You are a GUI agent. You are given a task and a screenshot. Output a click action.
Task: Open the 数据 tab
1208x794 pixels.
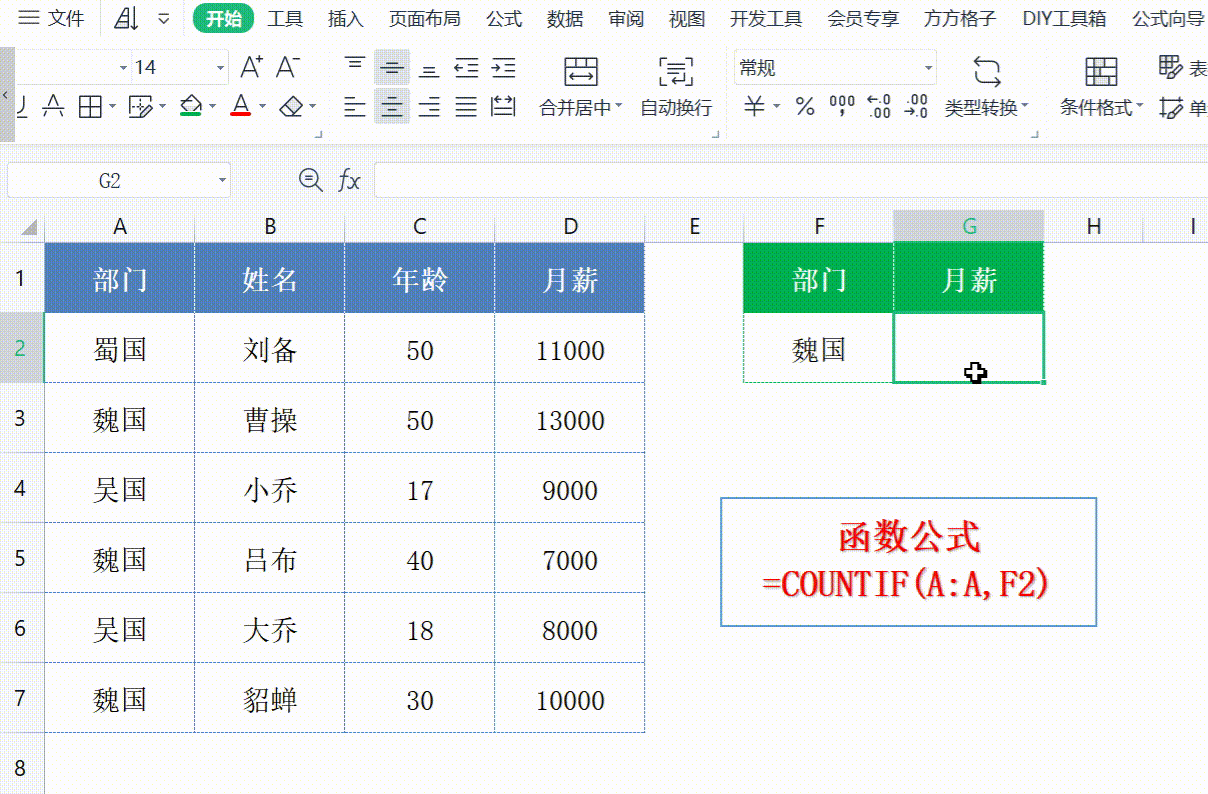tap(565, 18)
